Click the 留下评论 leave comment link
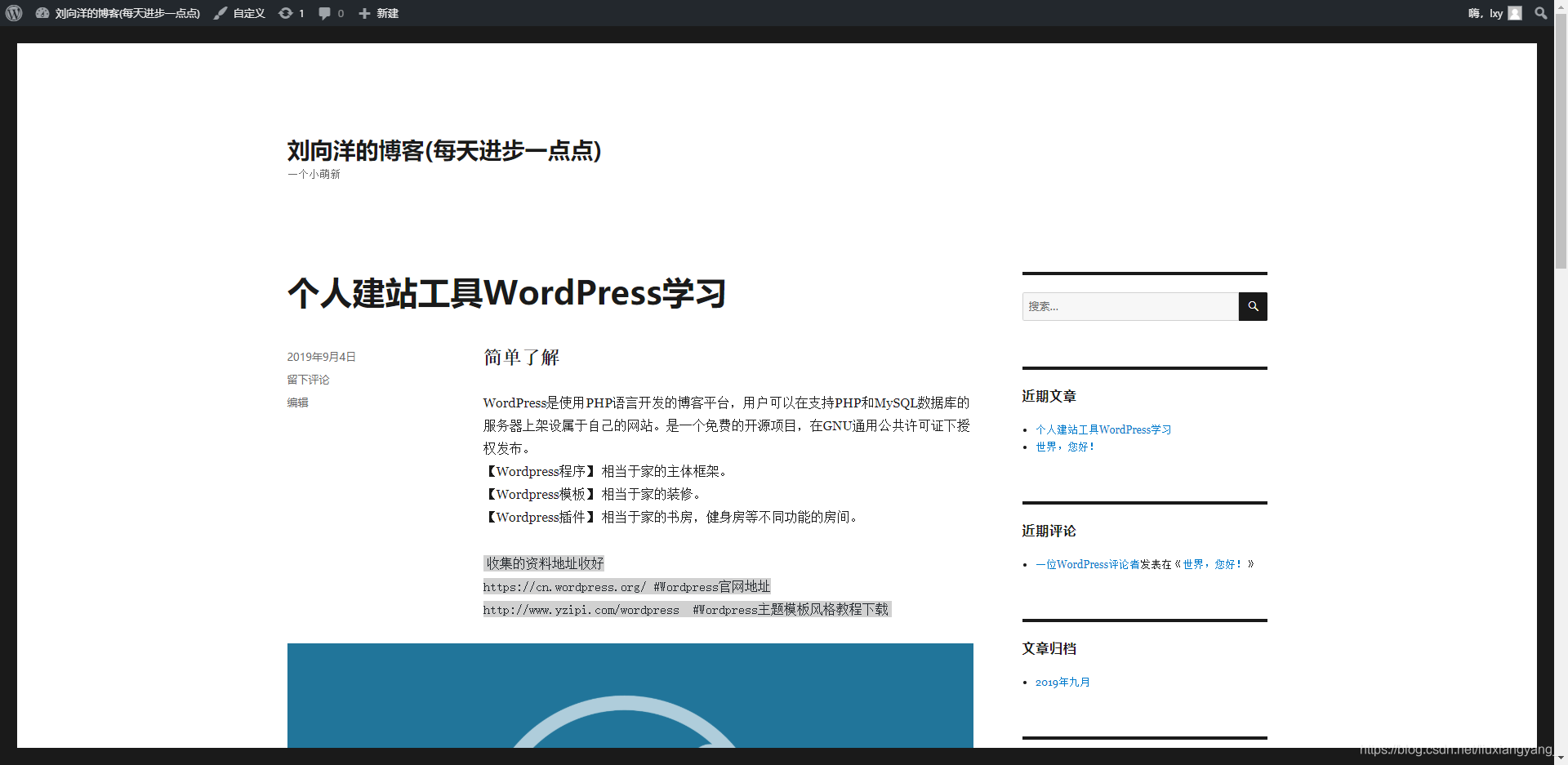Screen dimensions: 1568x765 click(308, 380)
